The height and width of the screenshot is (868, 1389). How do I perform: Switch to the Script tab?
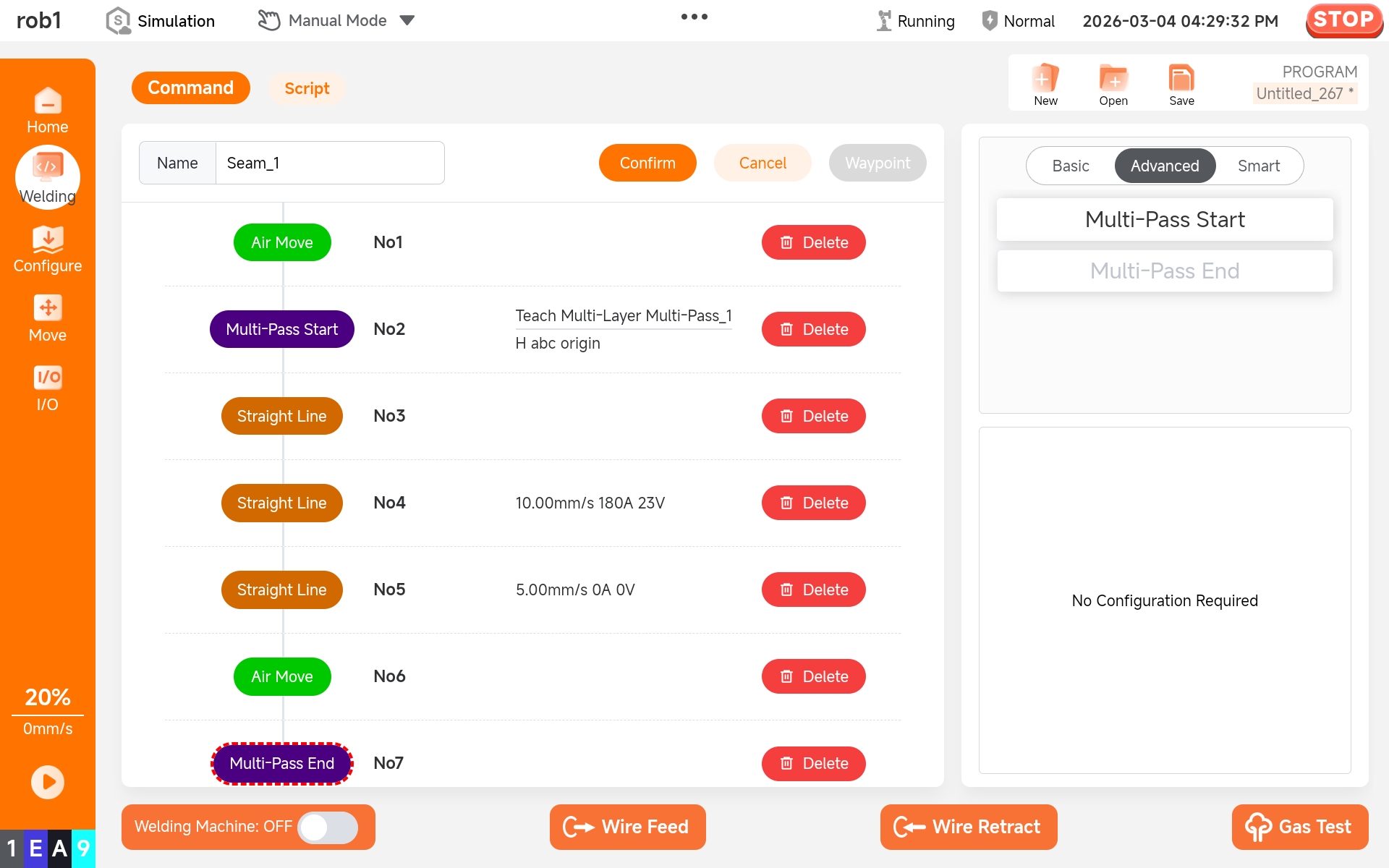tap(307, 88)
